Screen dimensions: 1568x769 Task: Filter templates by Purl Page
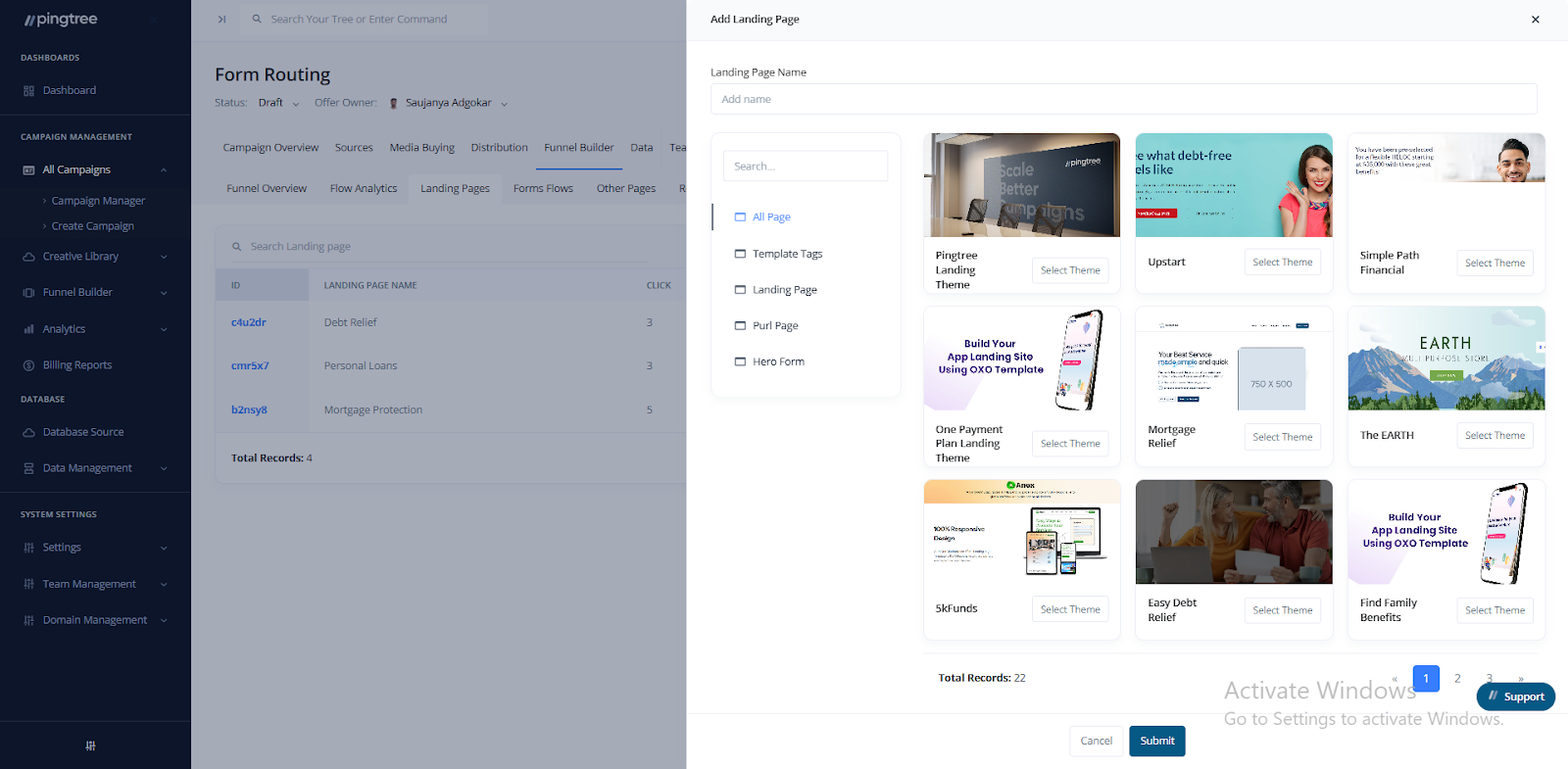[766, 326]
